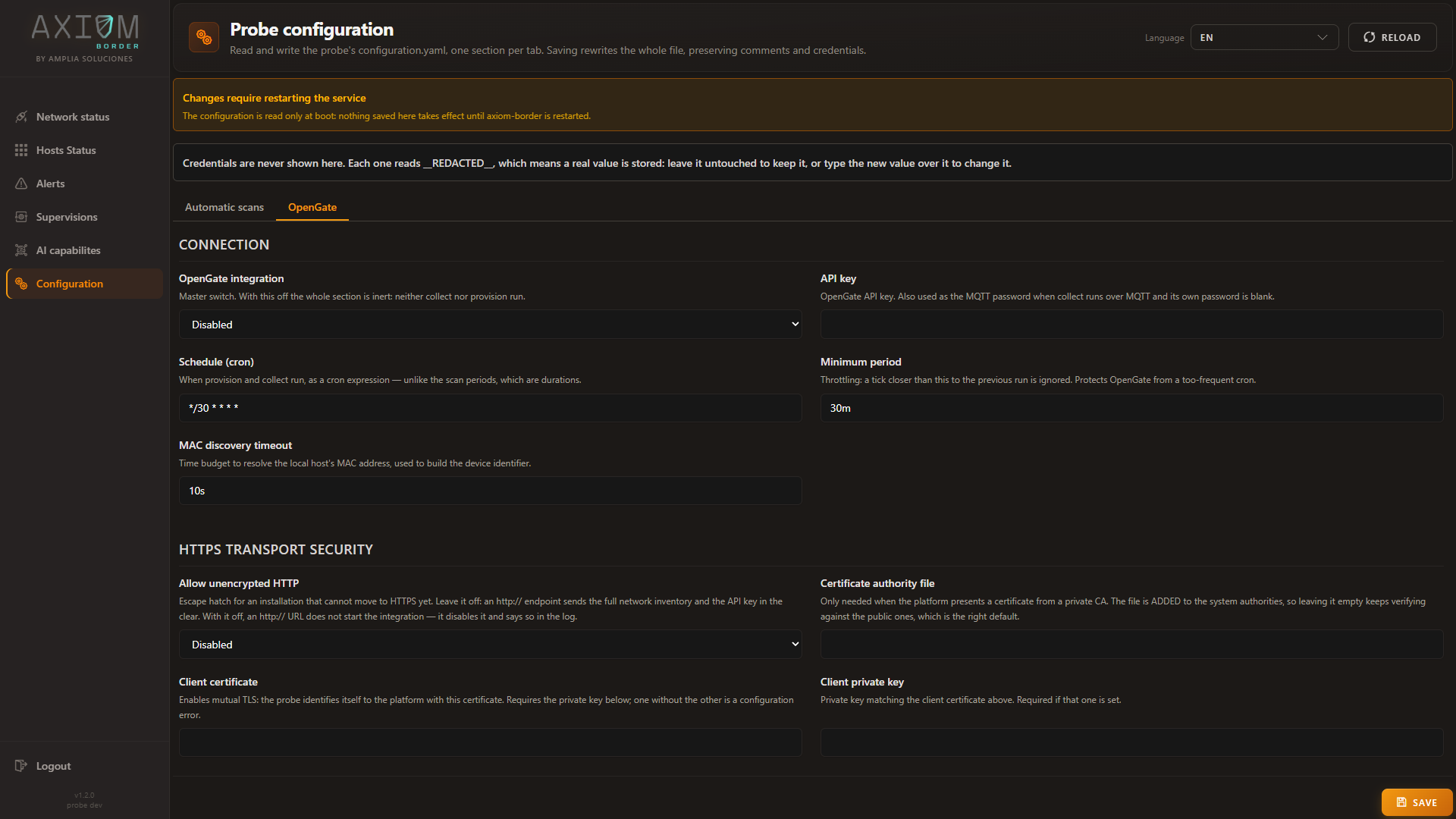The width and height of the screenshot is (1456, 819).
Task: Click the Configuration gears icon in sidebar
Action: point(21,284)
